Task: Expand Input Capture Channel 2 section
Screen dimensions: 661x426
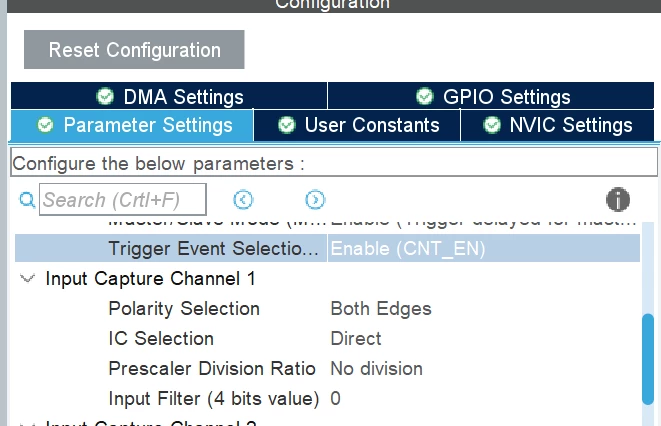Action: tap(28, 423)
